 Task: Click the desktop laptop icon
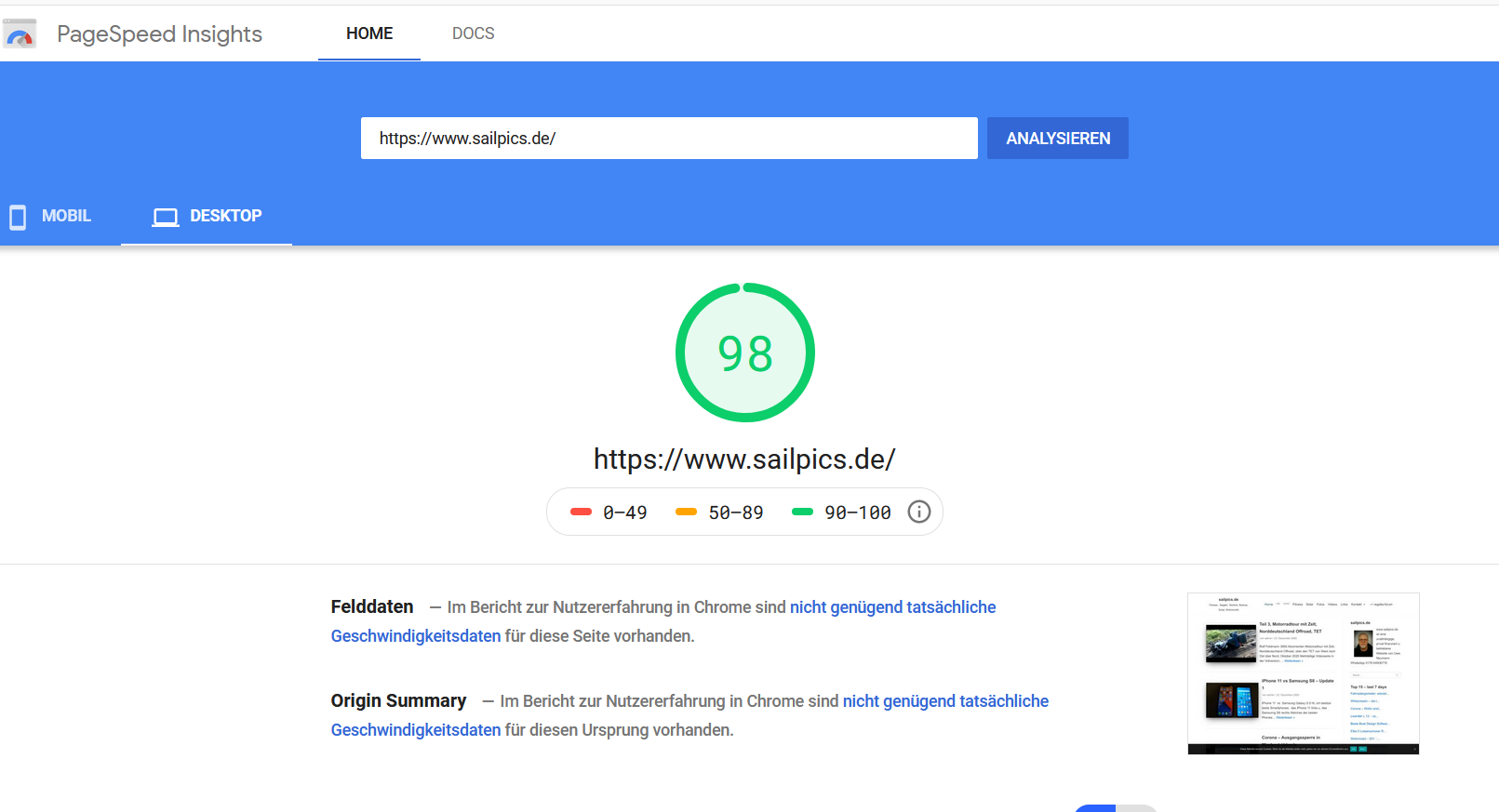point(166,217)
